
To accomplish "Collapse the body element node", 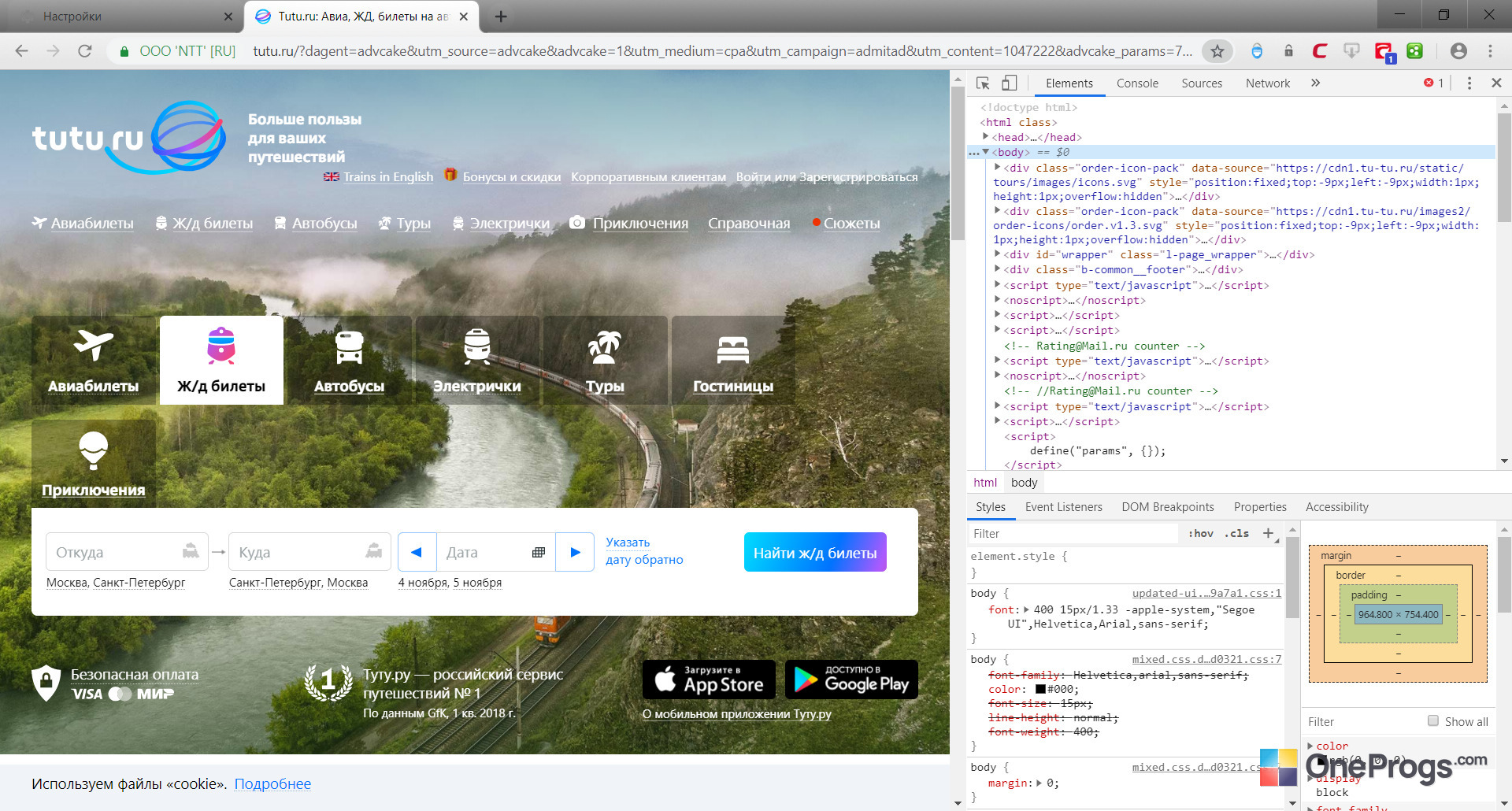I will point(985,152).
